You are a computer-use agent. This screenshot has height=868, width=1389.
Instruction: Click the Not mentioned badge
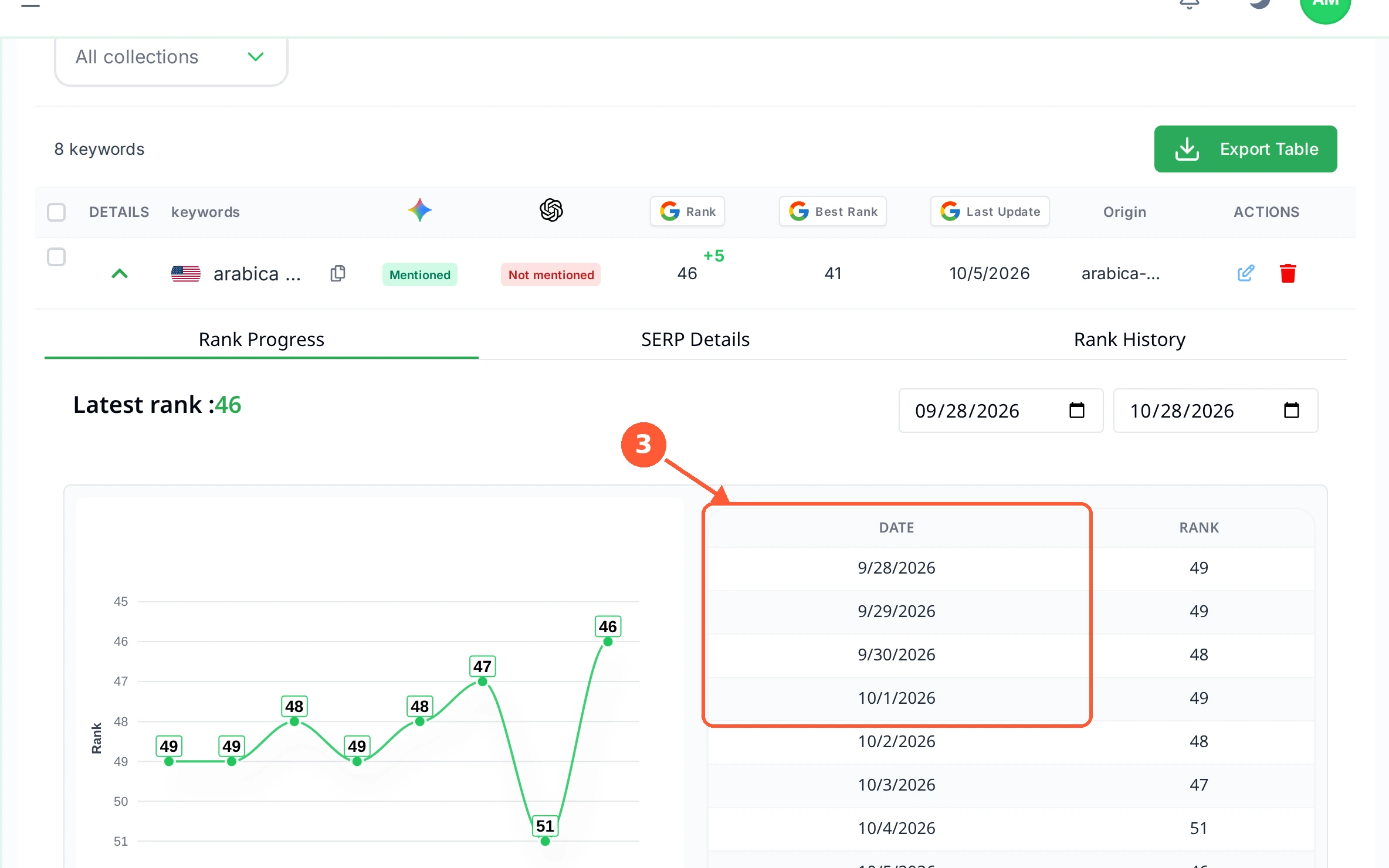pos(551,274)
